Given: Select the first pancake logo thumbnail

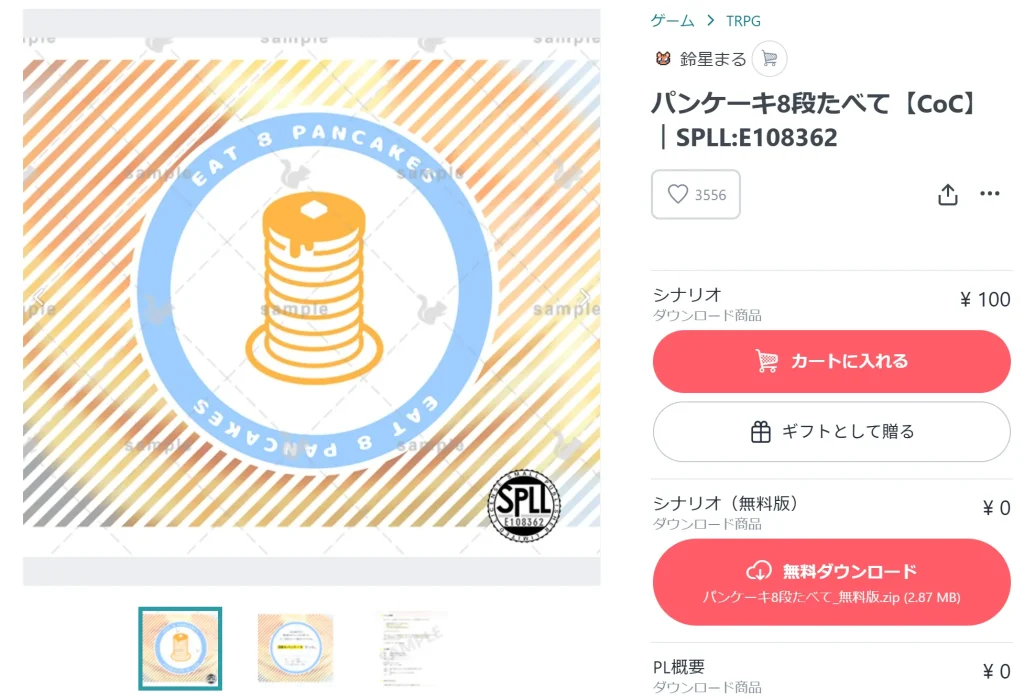Looking at the screenshot, I should 180,649.
